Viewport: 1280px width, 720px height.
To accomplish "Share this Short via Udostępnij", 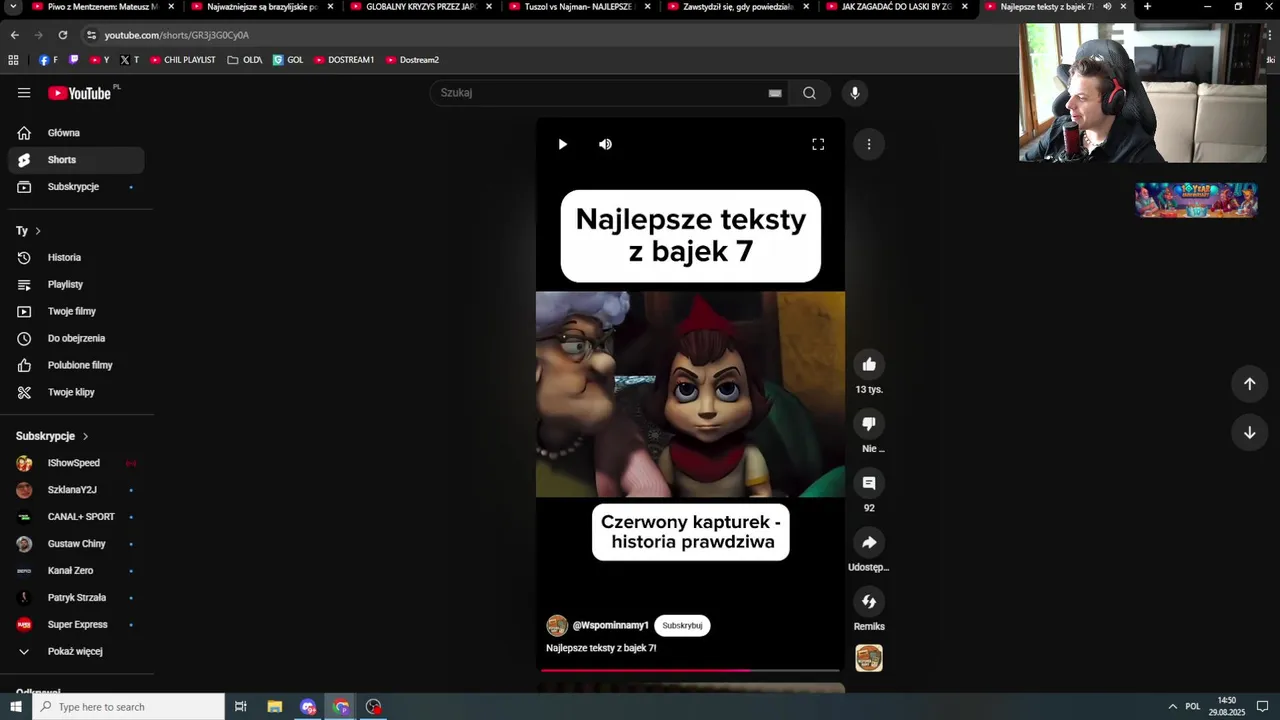I will coord(869,542).
